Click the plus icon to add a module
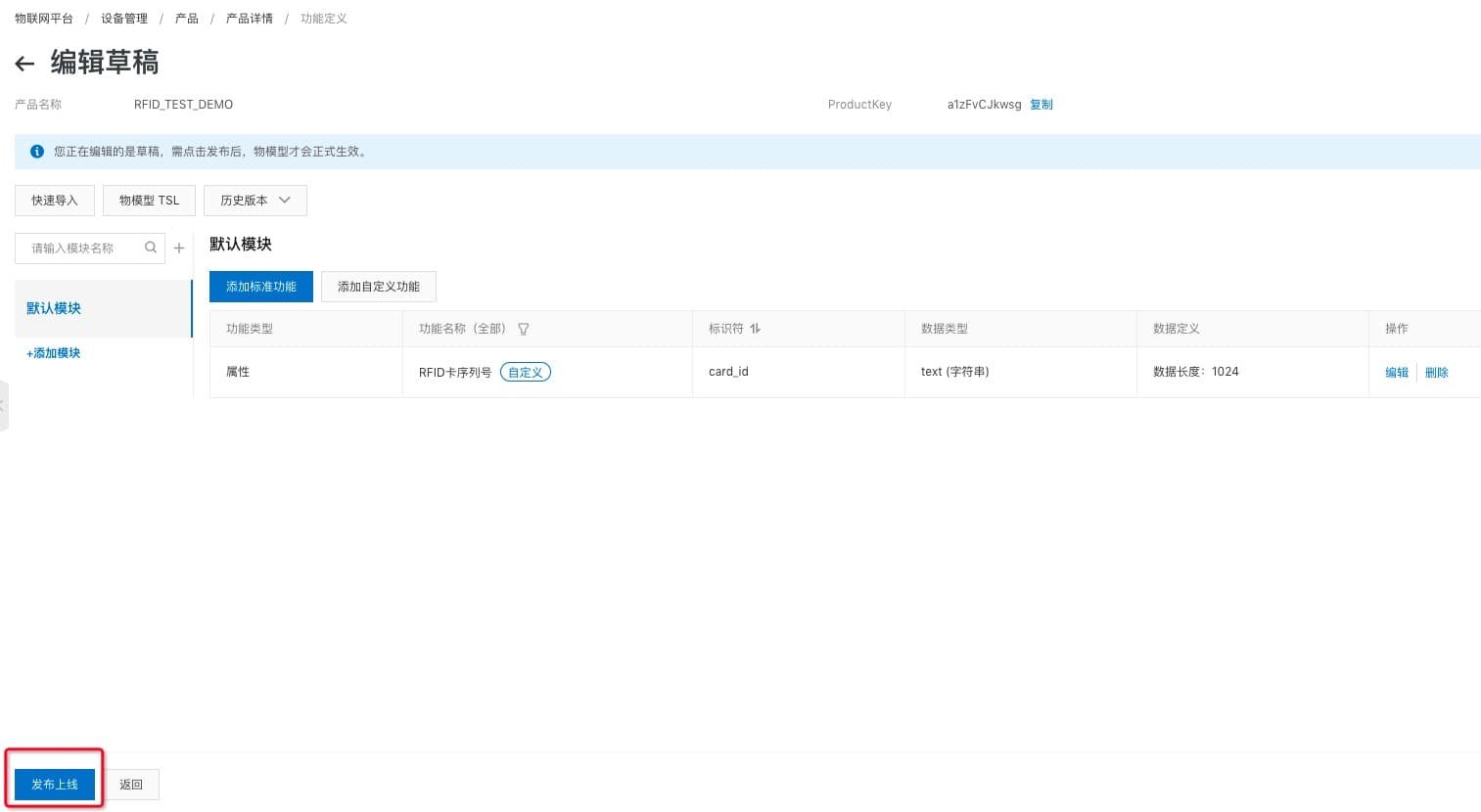 tap(179, 248)
